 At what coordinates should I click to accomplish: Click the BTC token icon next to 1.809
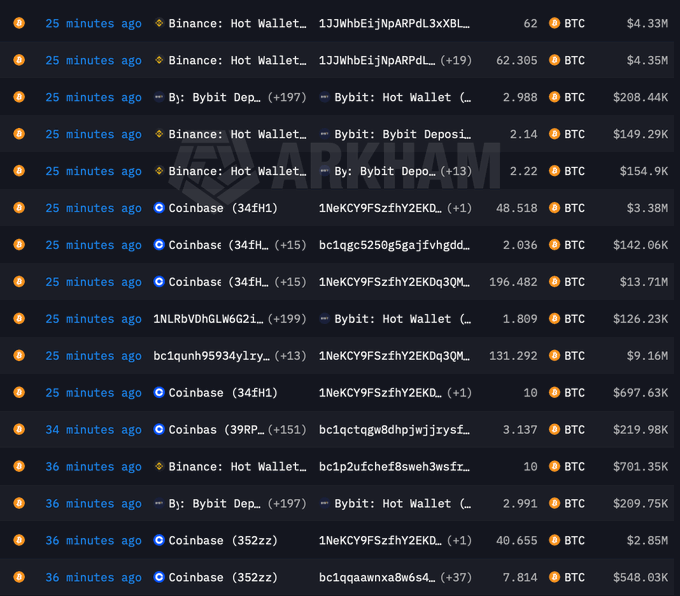pos(554,318)
